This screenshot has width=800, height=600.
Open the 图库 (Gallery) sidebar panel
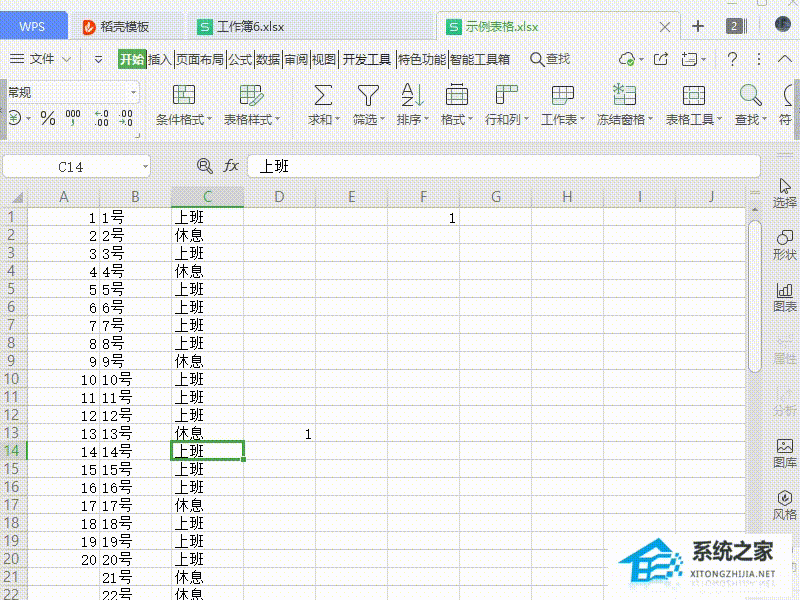pos(785,453)
